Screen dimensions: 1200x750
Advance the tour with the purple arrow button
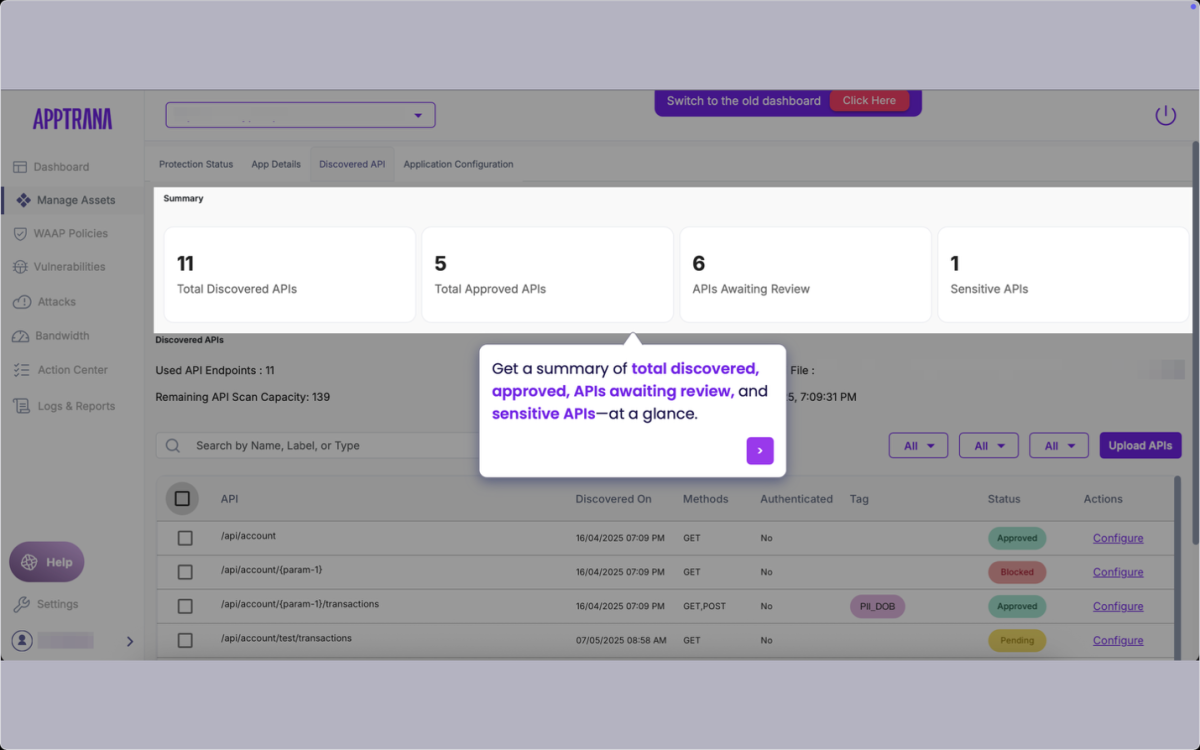(x=760, y=451)
